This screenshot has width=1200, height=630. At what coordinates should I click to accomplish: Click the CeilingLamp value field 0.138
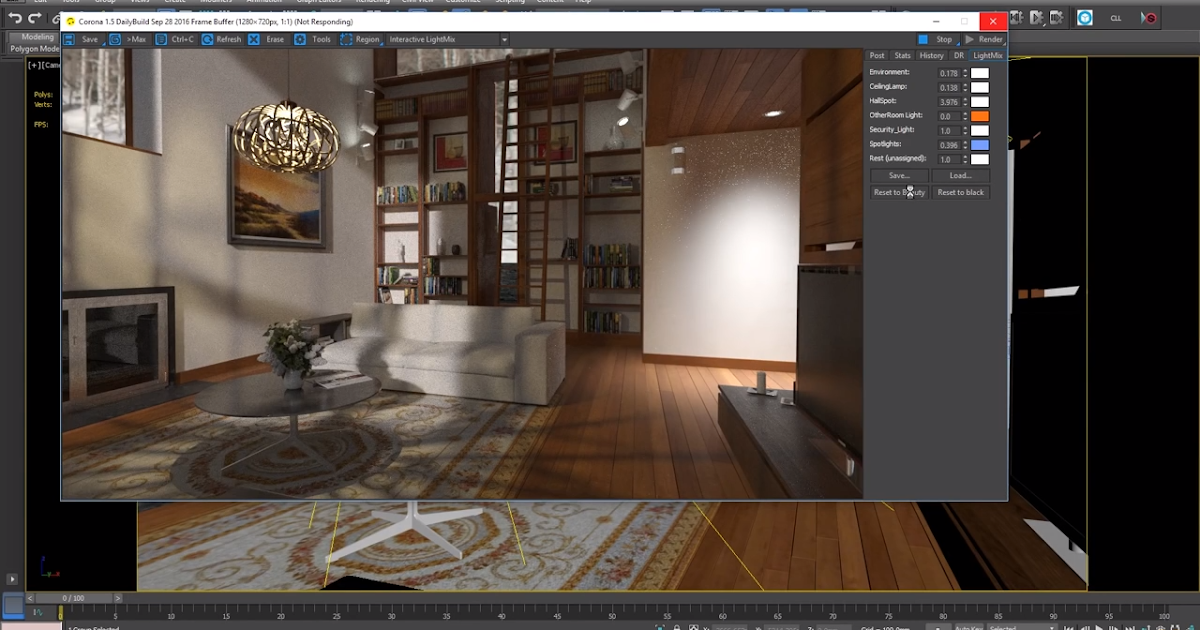coord(949,87)
